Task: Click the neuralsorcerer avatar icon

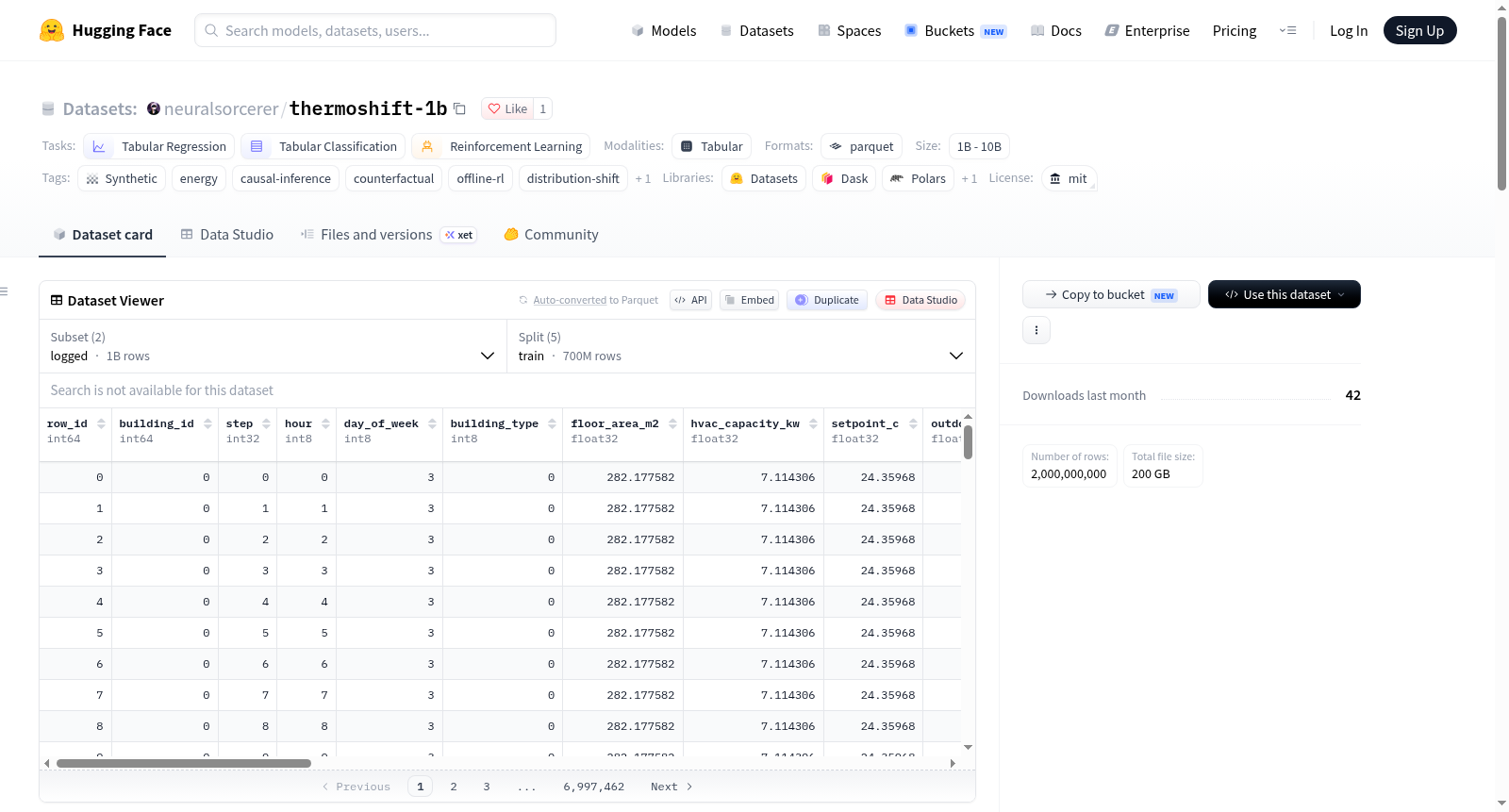Action: pos(154,108)
